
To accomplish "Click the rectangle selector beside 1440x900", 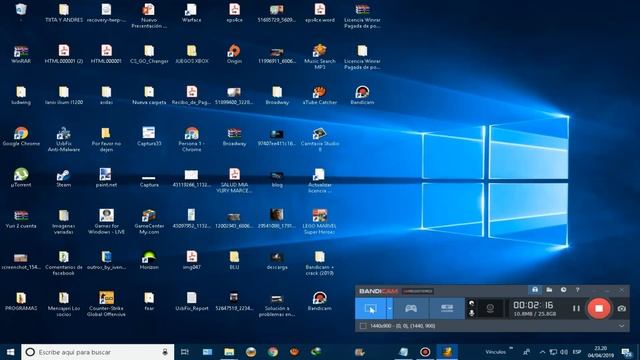I will [x=363, y=326].
